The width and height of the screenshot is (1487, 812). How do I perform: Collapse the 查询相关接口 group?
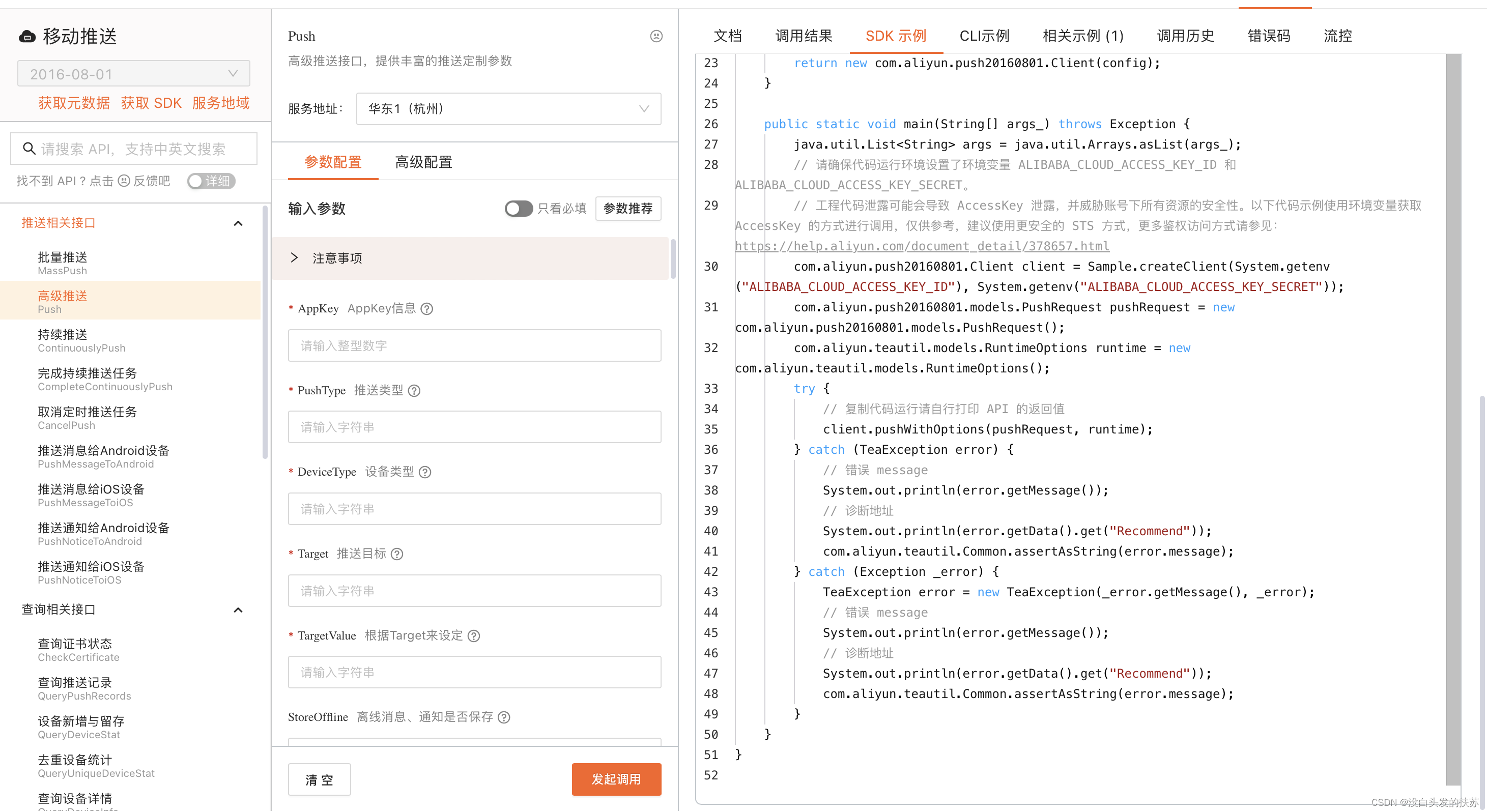(238, 610)
